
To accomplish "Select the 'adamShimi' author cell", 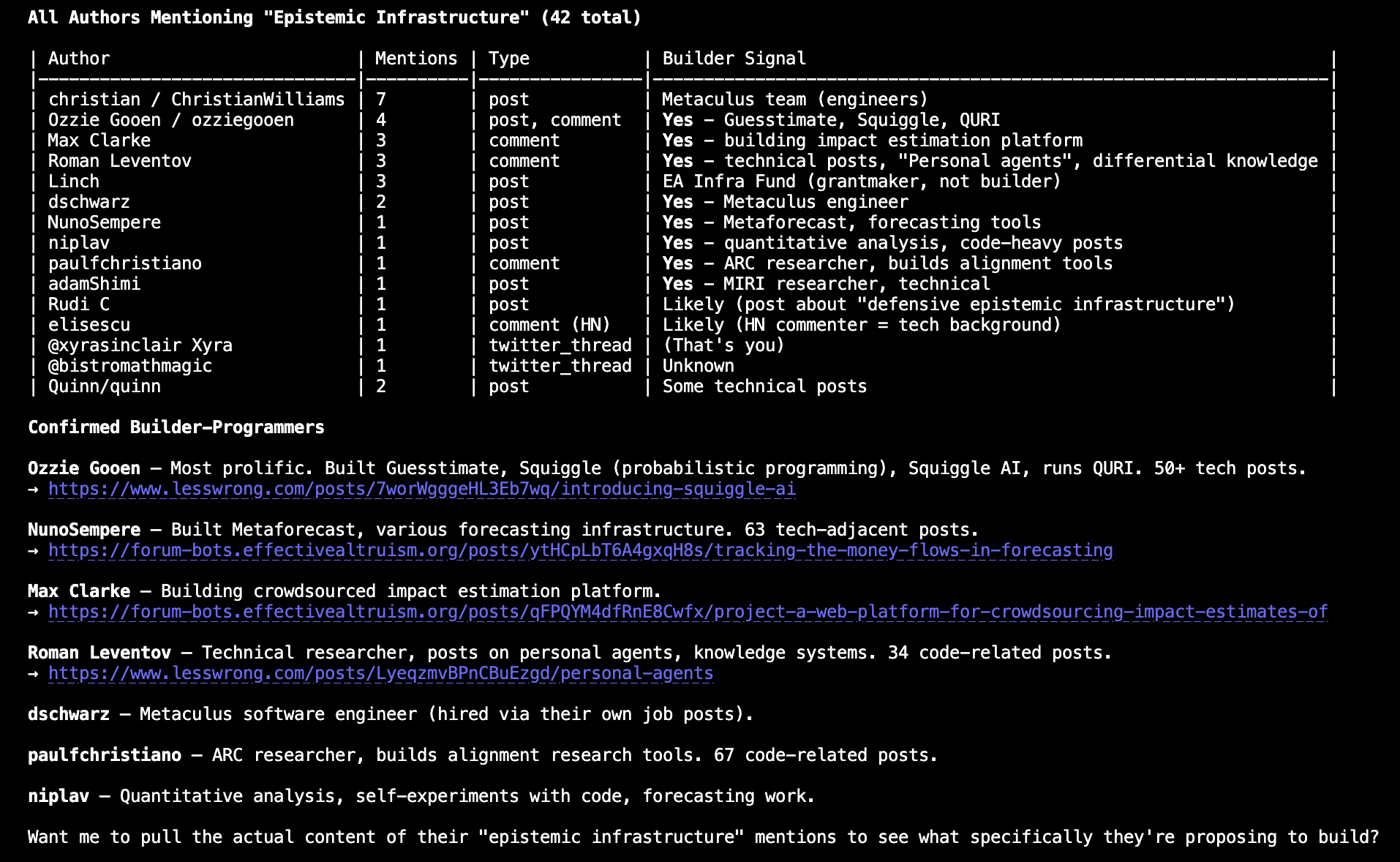I will tap(94, 284).
